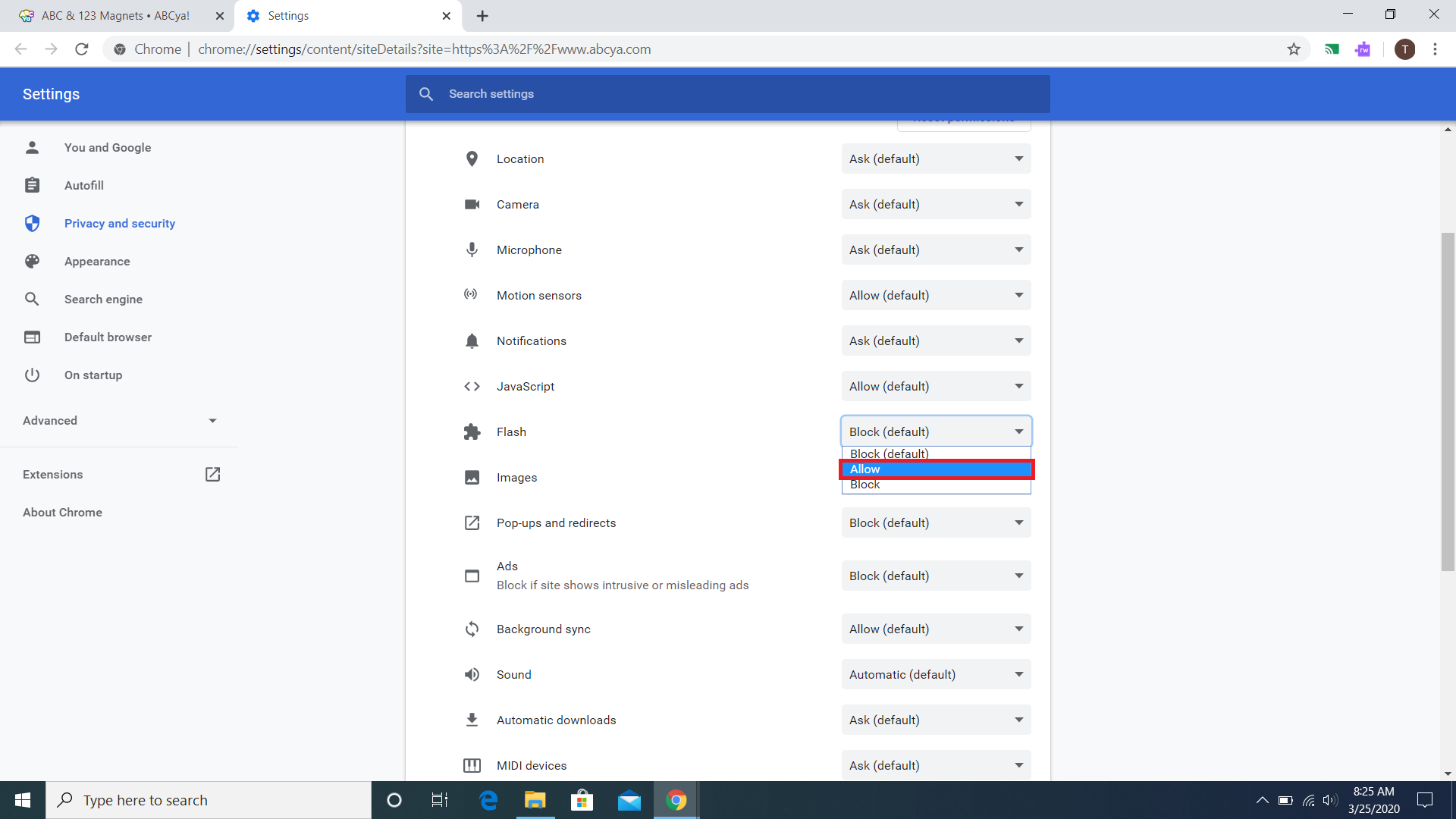Open Privacy and security settings
Viewport: 1456px width, 819px height.
[119, 223]
